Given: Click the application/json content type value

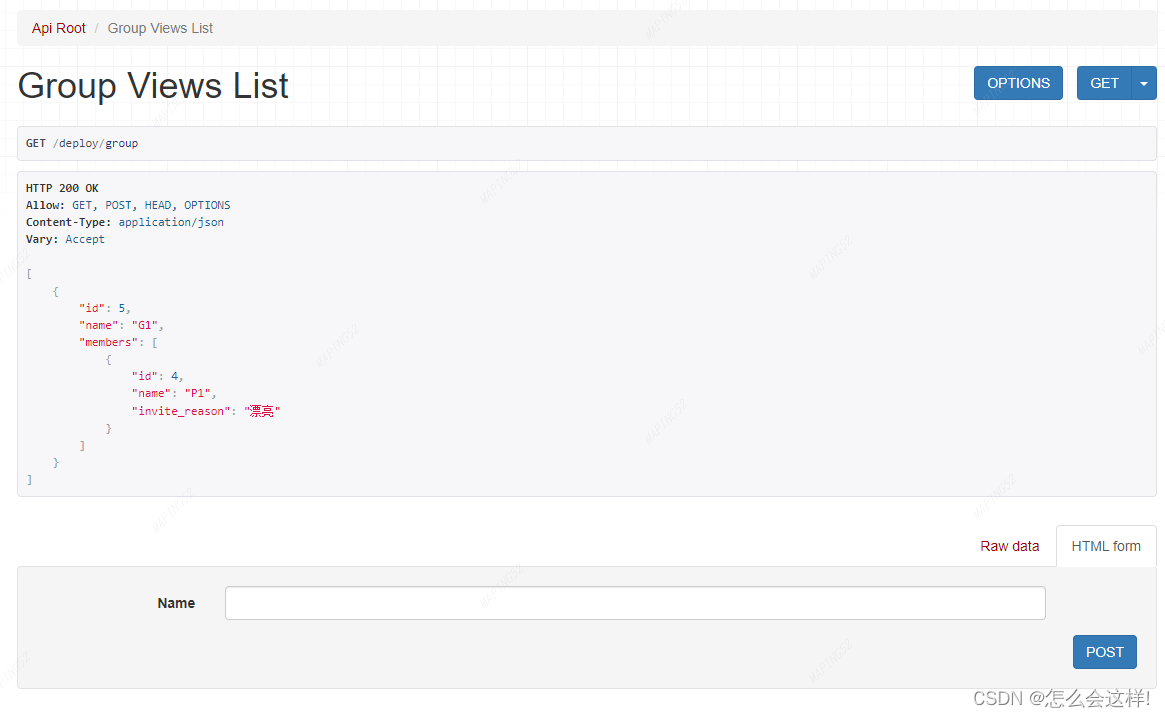Looking at the screenshot, I should click(171, 222).
